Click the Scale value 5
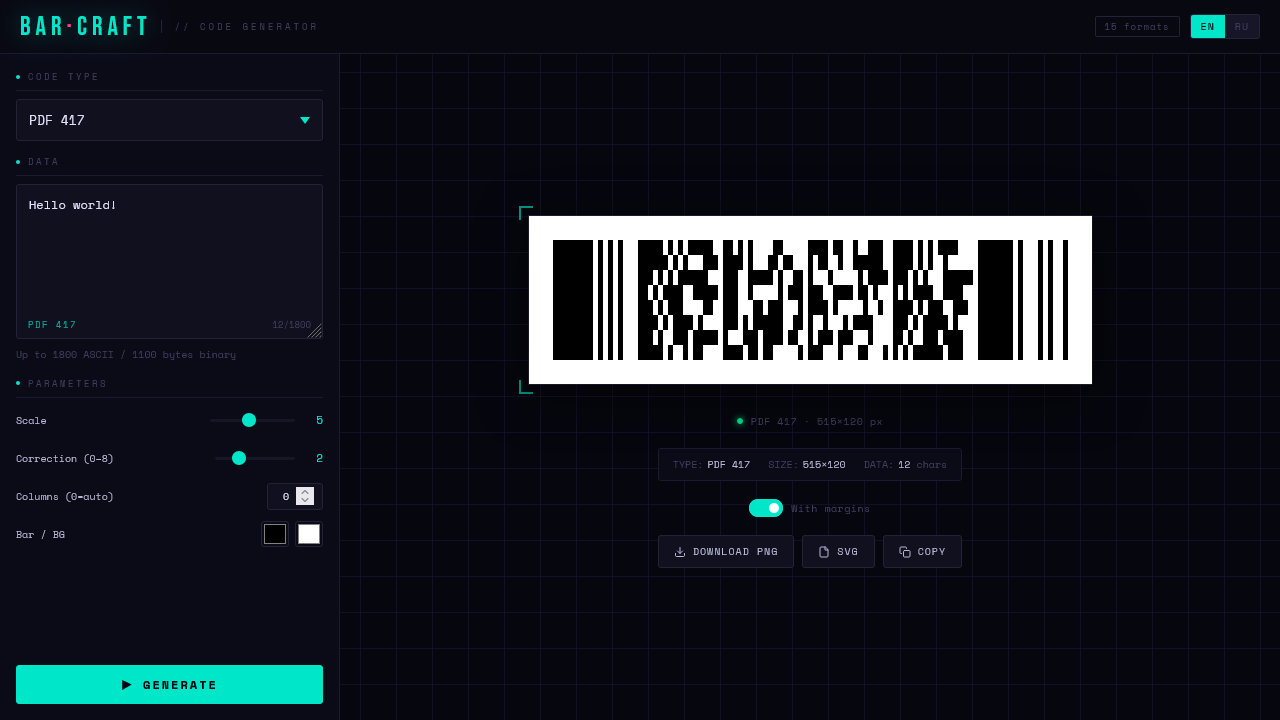This screenshot has height=720, width=1280. tap(319, 420)
